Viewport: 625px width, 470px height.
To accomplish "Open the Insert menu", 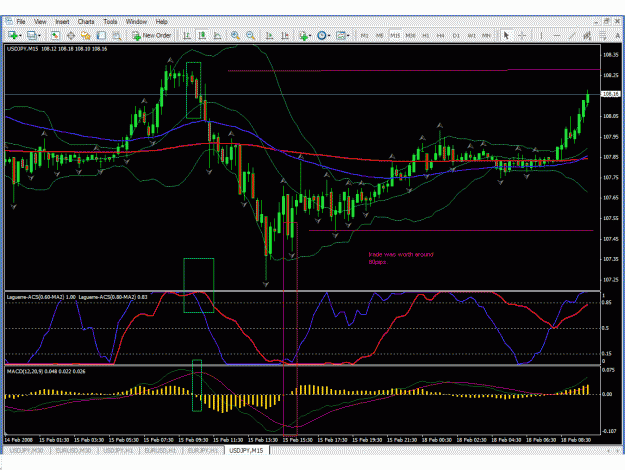I will tap(62, 22).
